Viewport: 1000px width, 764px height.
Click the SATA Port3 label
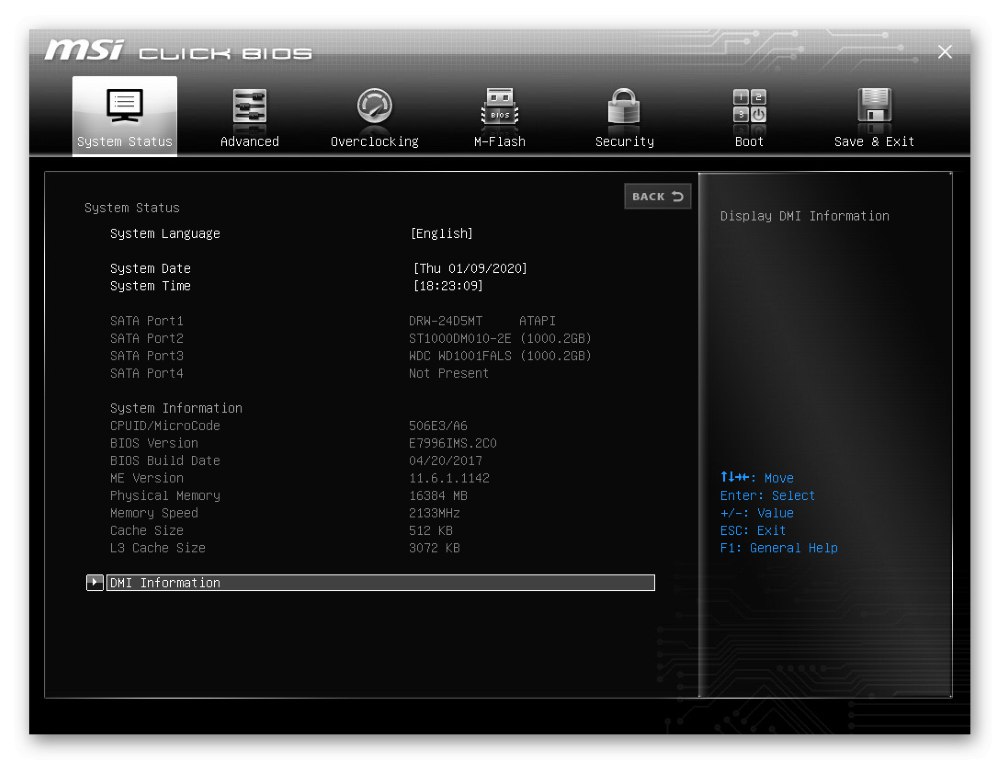pyautogui.click(x=146, y=356)
